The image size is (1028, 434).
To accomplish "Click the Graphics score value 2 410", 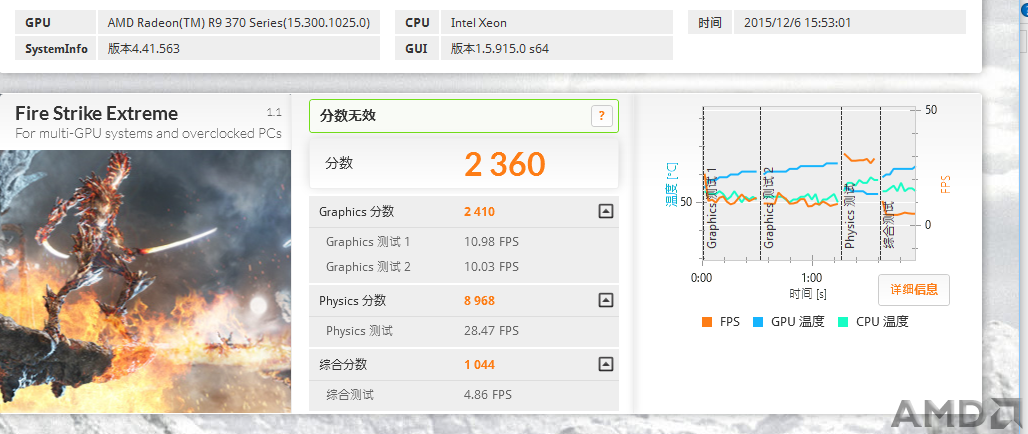I will click(x=479, y=212).
